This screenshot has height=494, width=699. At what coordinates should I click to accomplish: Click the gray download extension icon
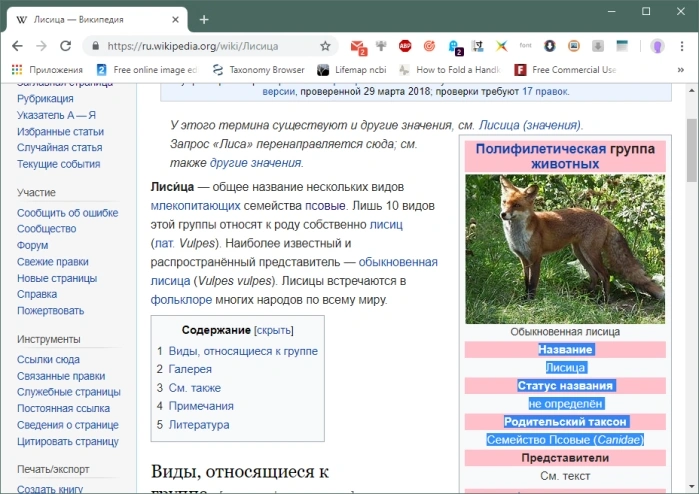598,45
